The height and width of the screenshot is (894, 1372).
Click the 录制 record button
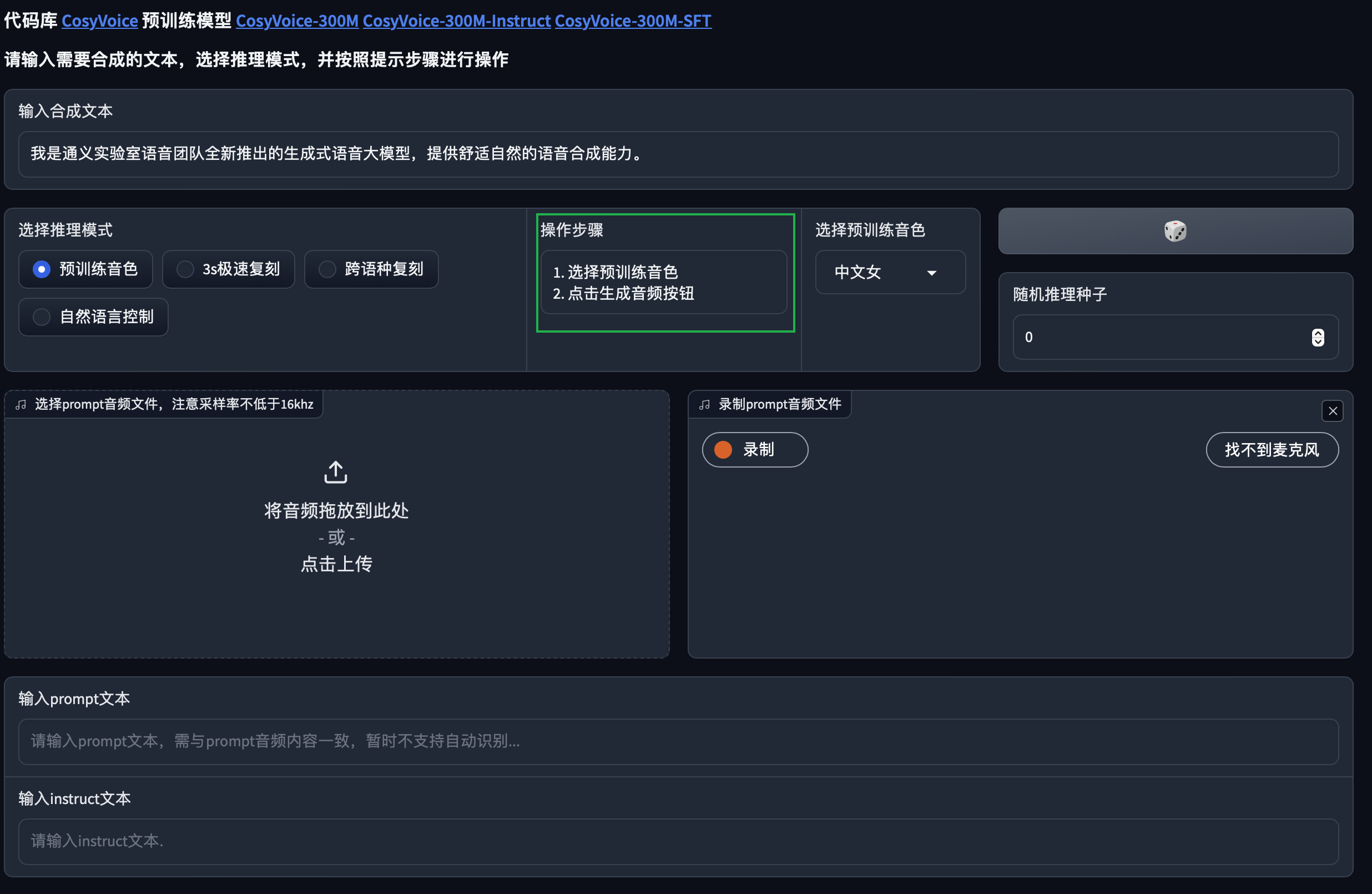[x=755, y=449]
